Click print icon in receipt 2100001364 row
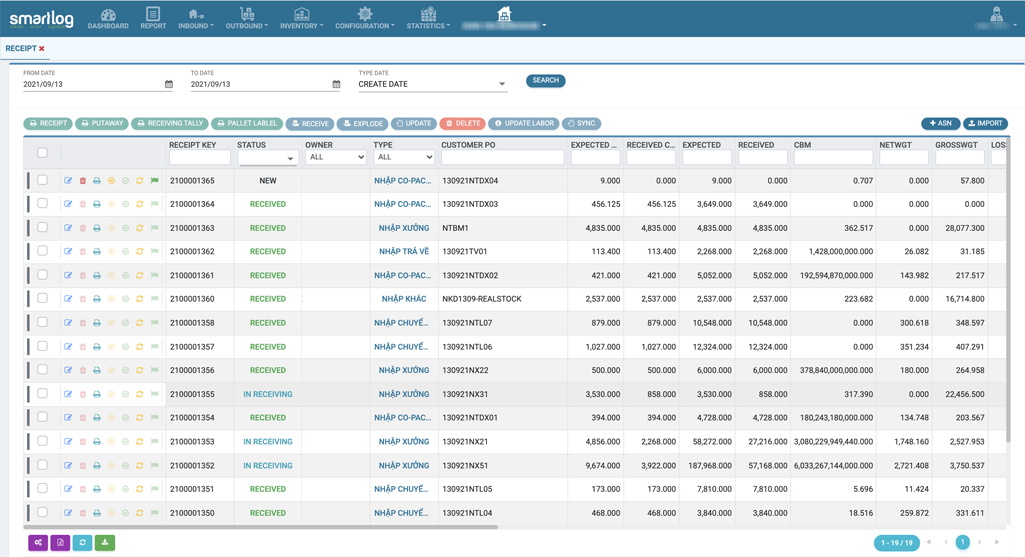 pyautogui.click(x=97, y=204)
